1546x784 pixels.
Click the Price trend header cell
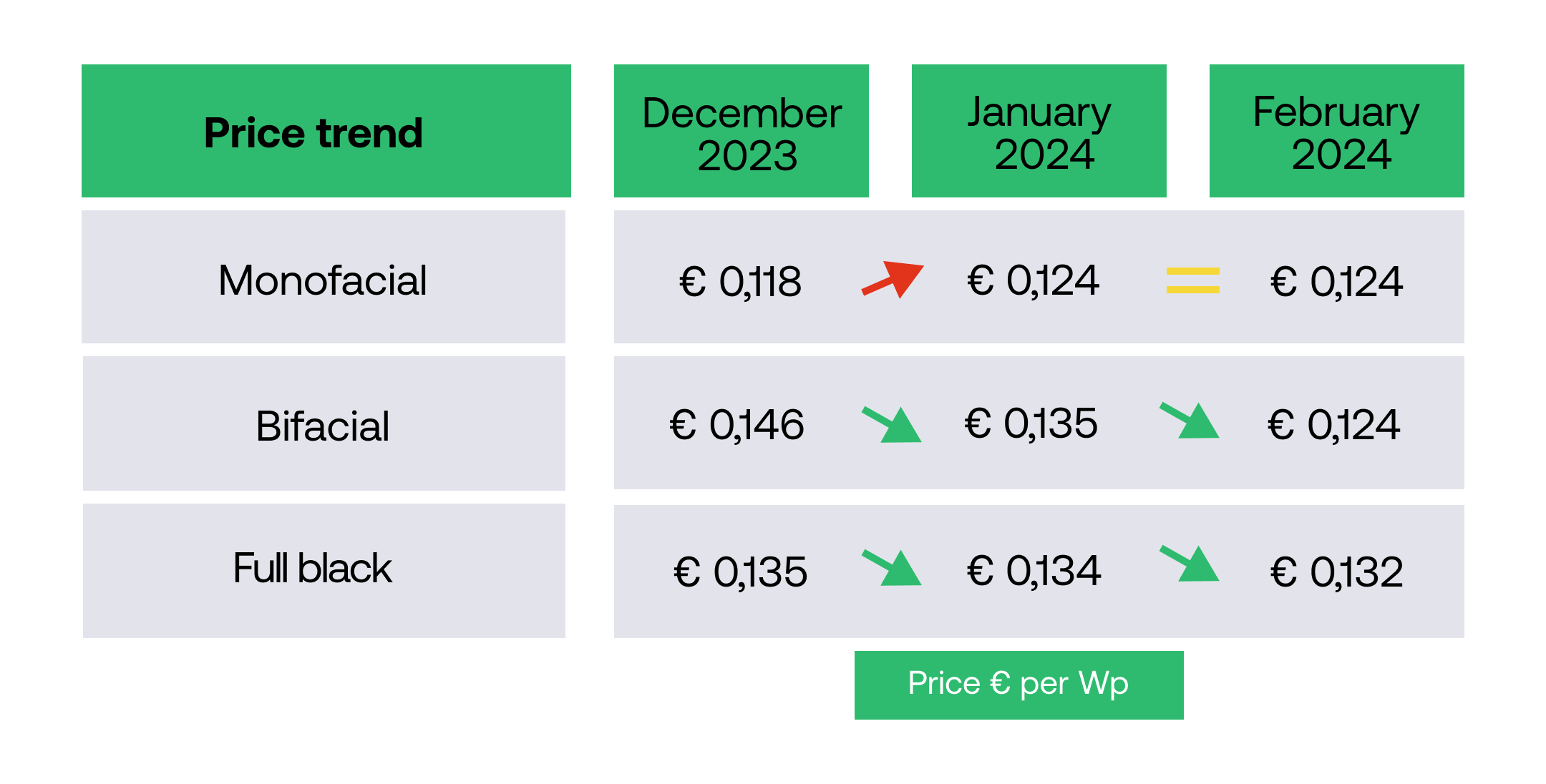coord(326,132)
